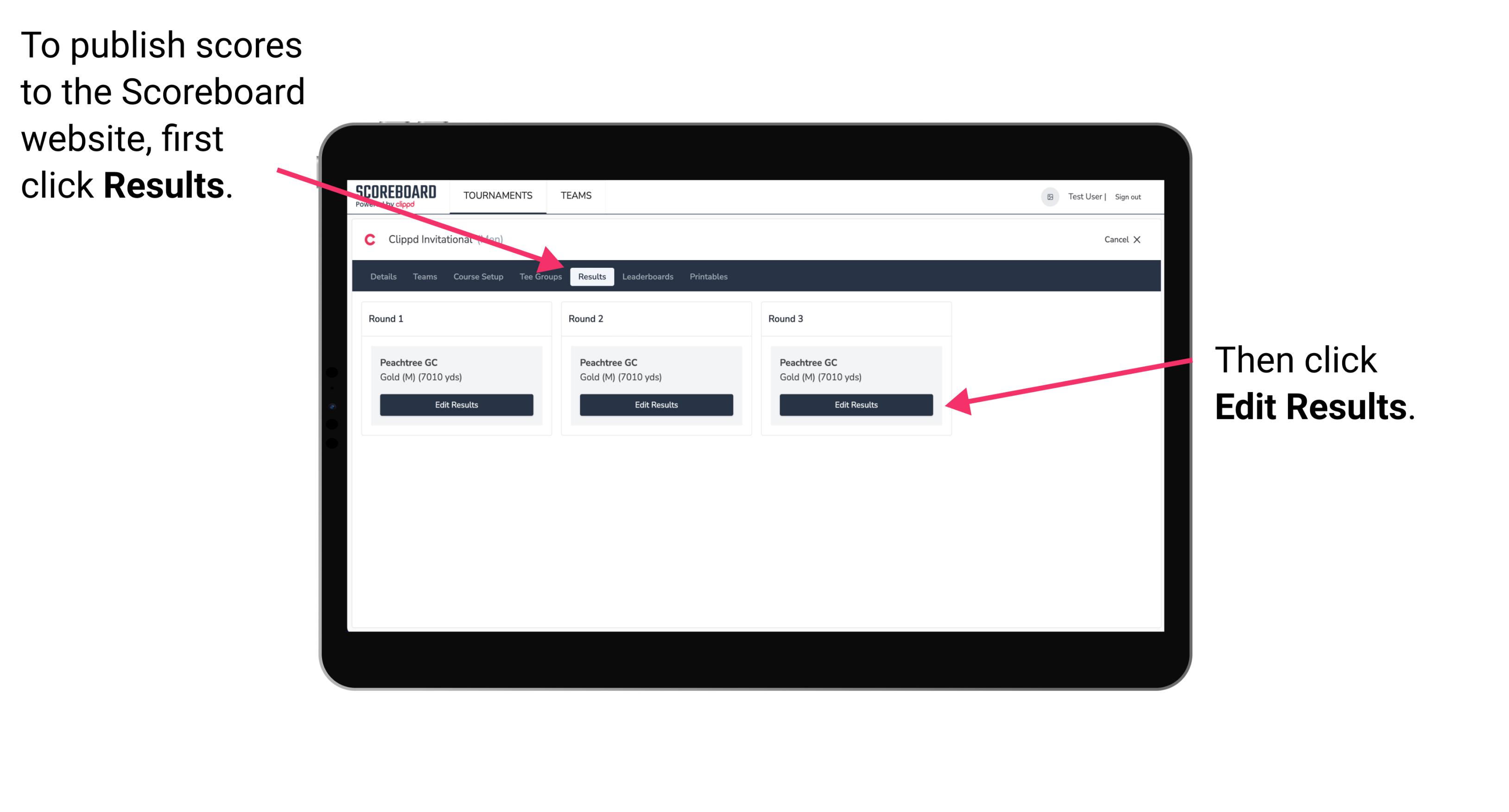Click the Round 3 Edit Results button
The width and height of the screenshot is (1509, 812).
coord(855,405)
